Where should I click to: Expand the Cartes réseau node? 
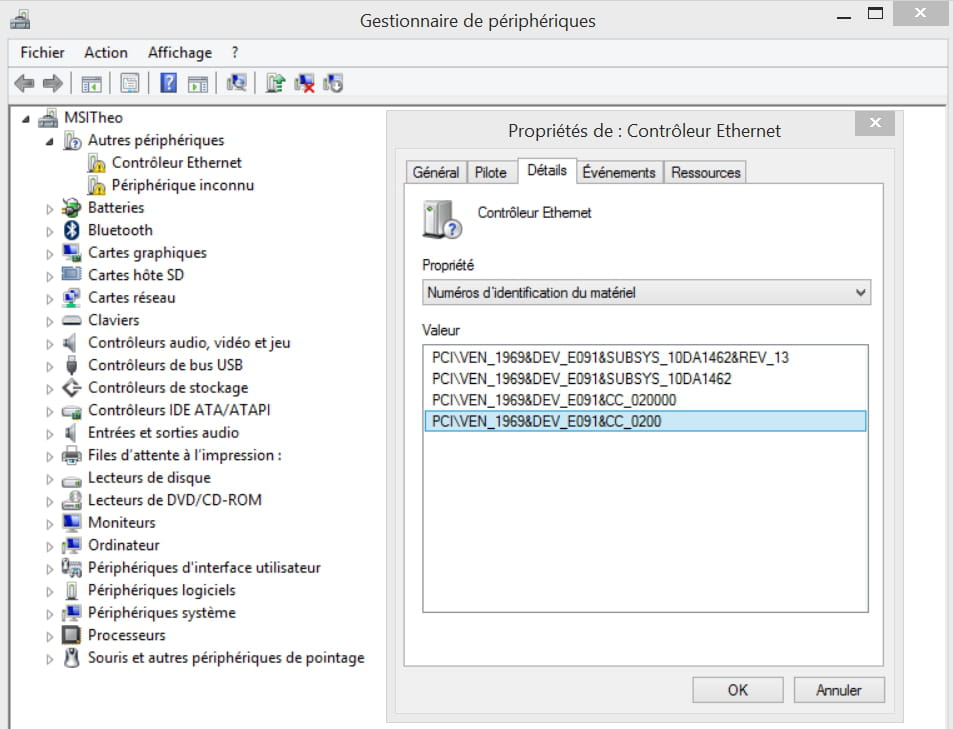click(x=50, y=298)
